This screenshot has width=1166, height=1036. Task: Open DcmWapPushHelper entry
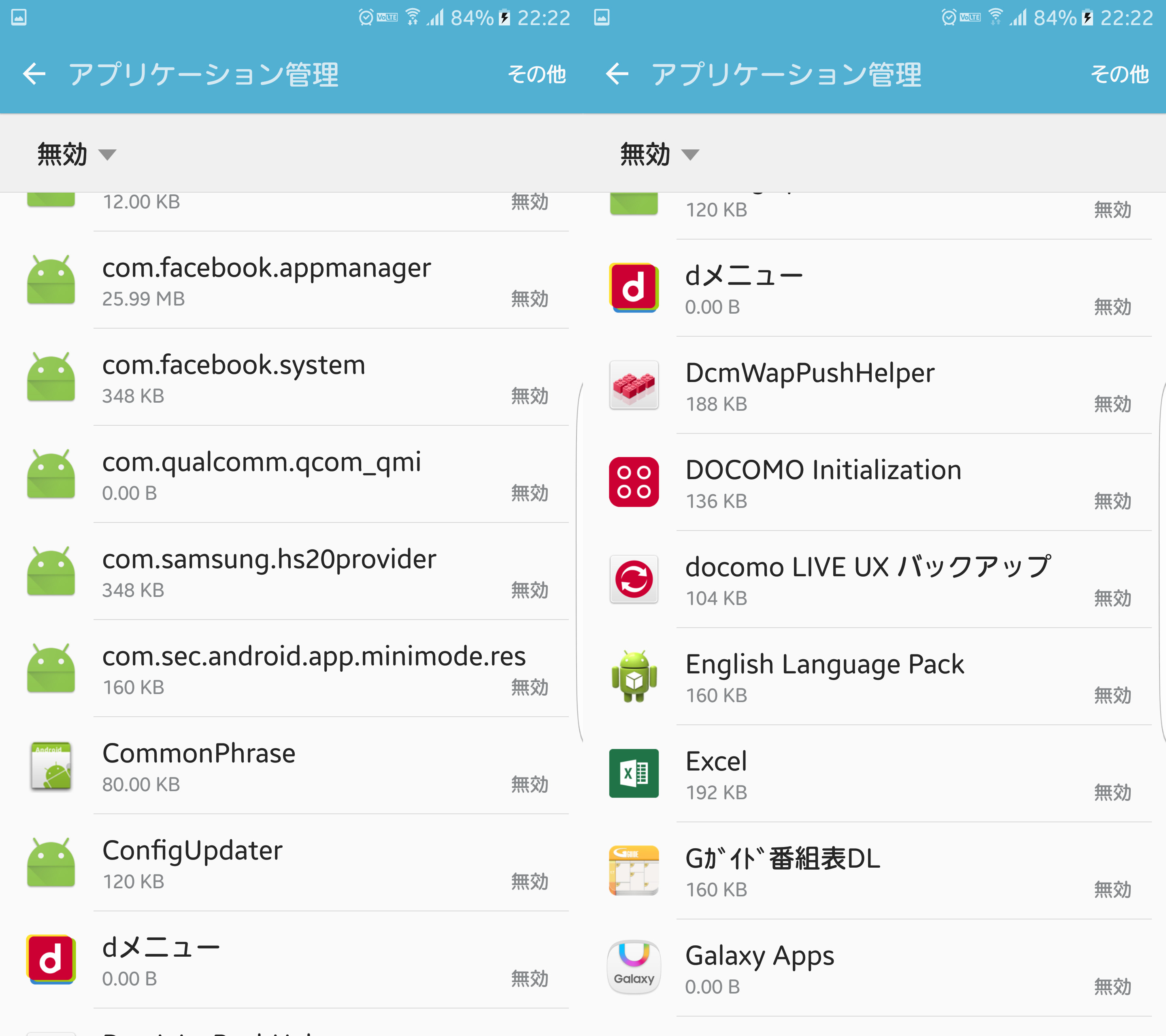[874, 385]
